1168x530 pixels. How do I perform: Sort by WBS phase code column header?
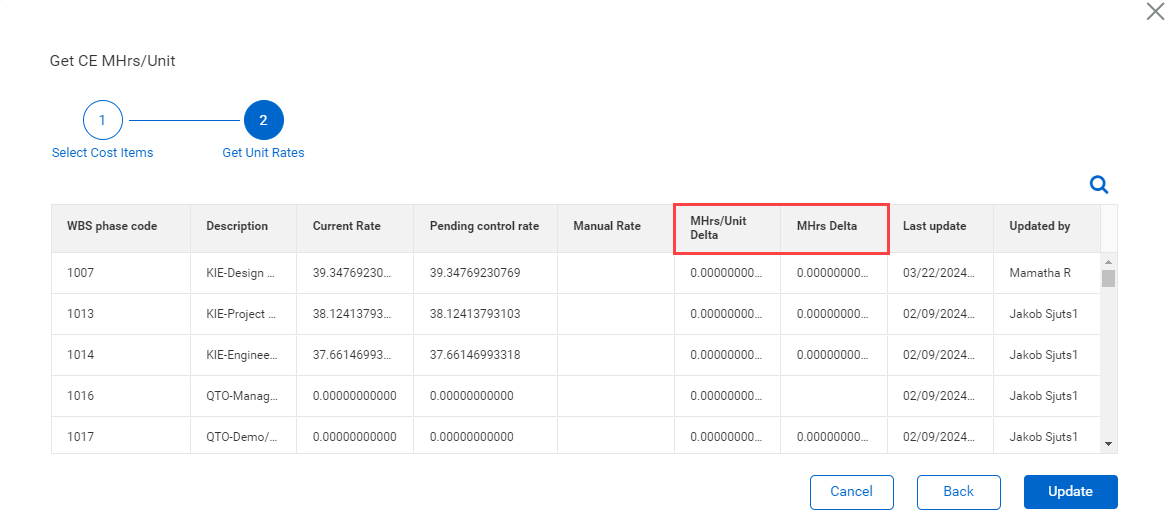112,226
